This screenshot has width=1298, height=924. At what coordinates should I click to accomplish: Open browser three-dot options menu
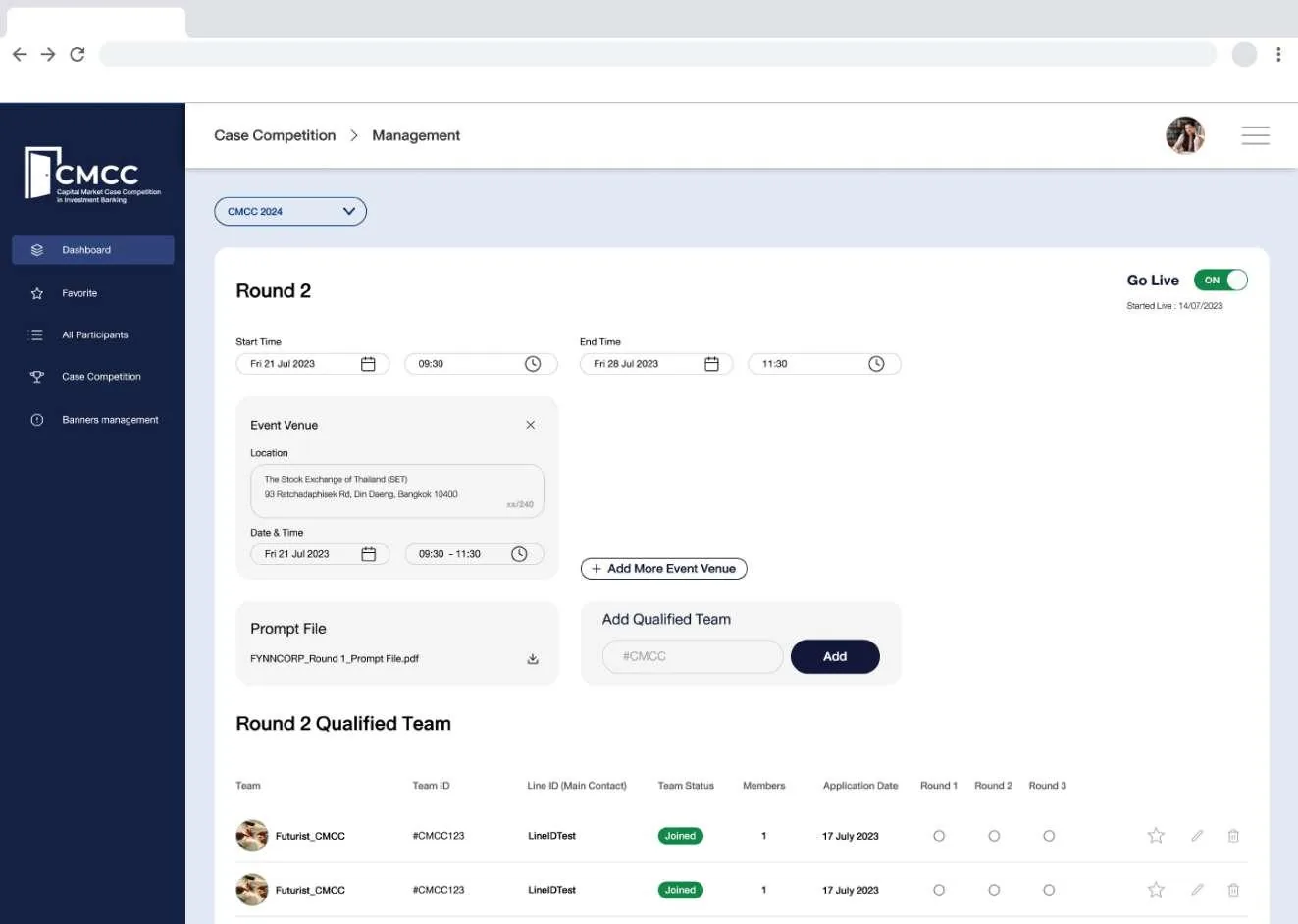point(1278,54)
